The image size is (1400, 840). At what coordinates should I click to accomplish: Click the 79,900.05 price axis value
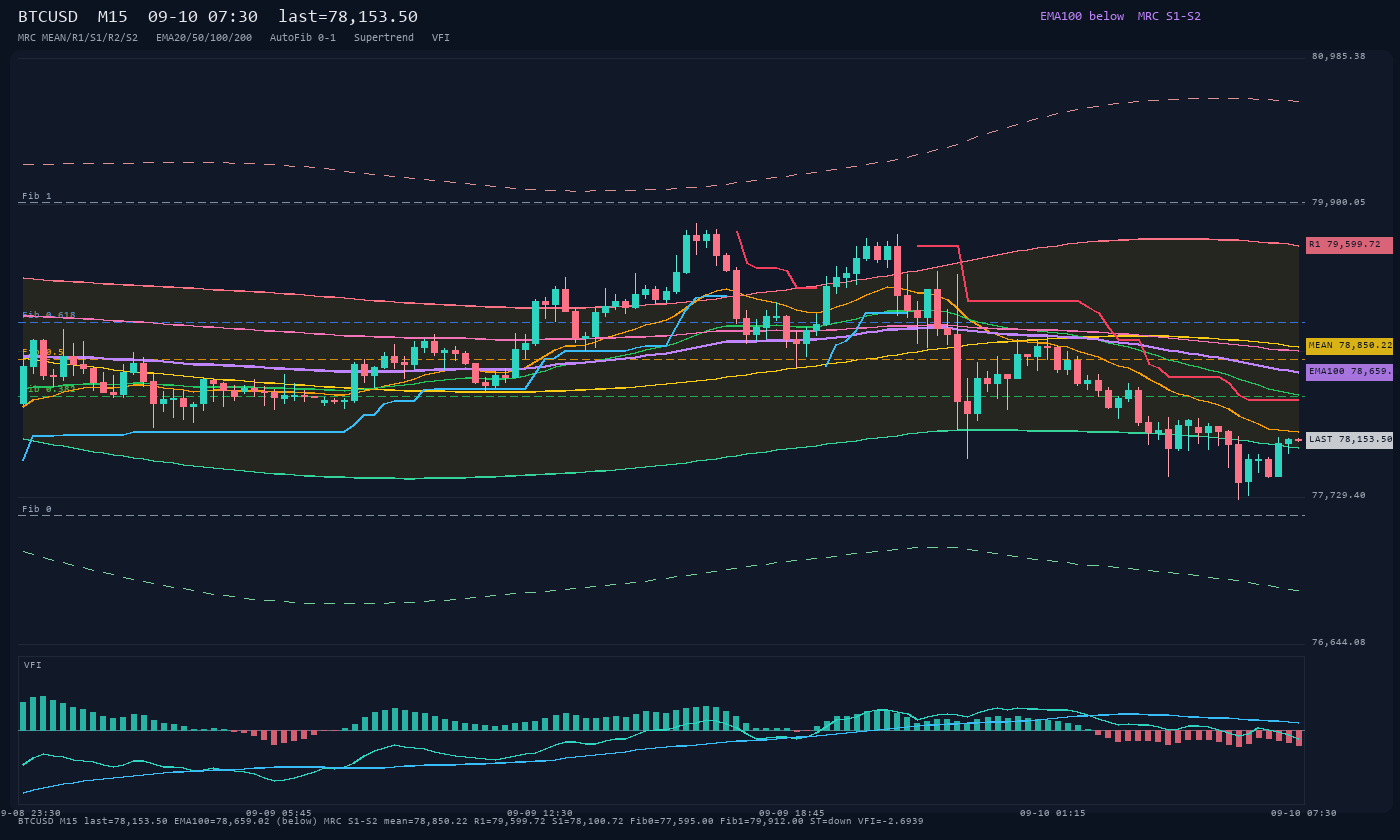coord(1338,202)
